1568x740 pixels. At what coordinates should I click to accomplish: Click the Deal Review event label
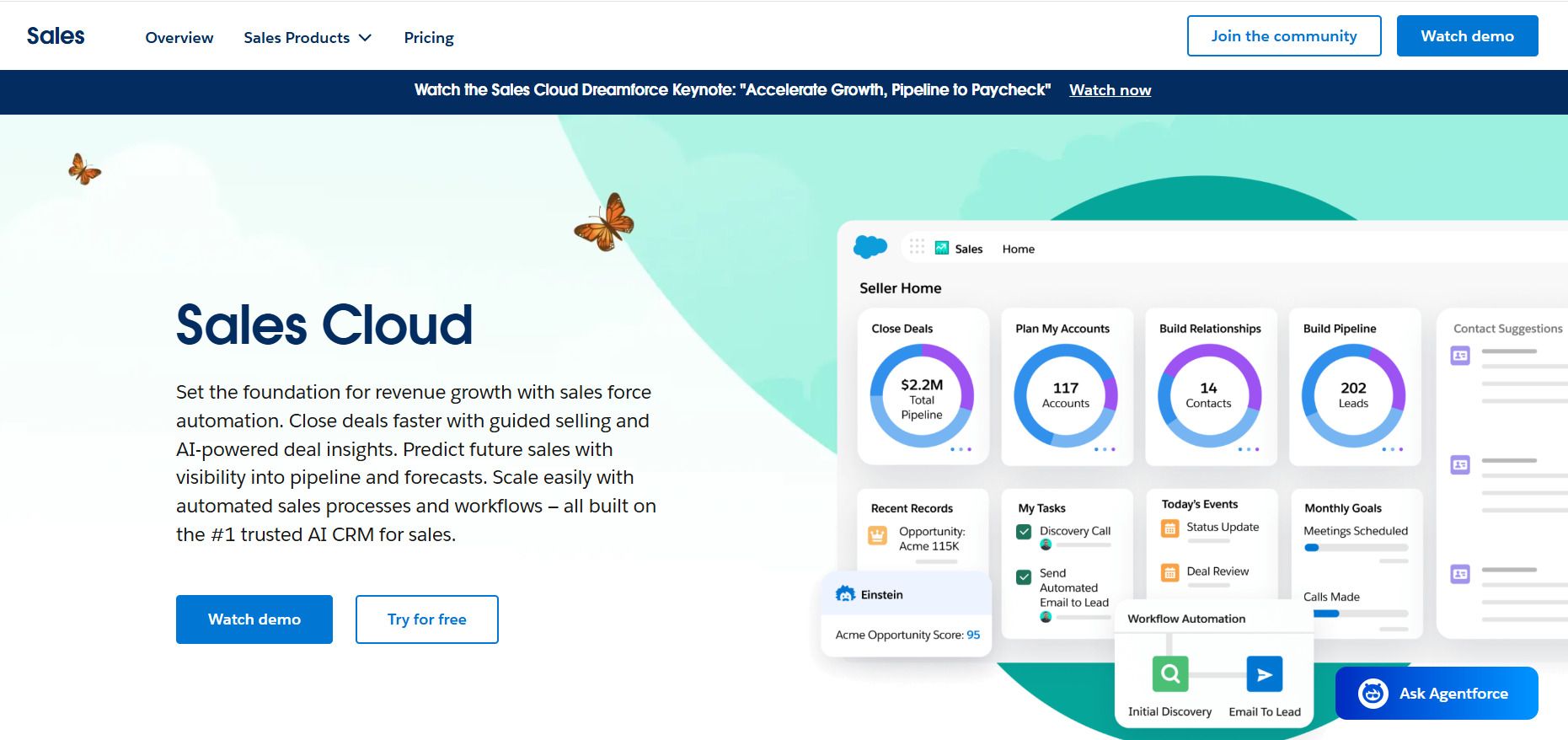pos(1217,571)
